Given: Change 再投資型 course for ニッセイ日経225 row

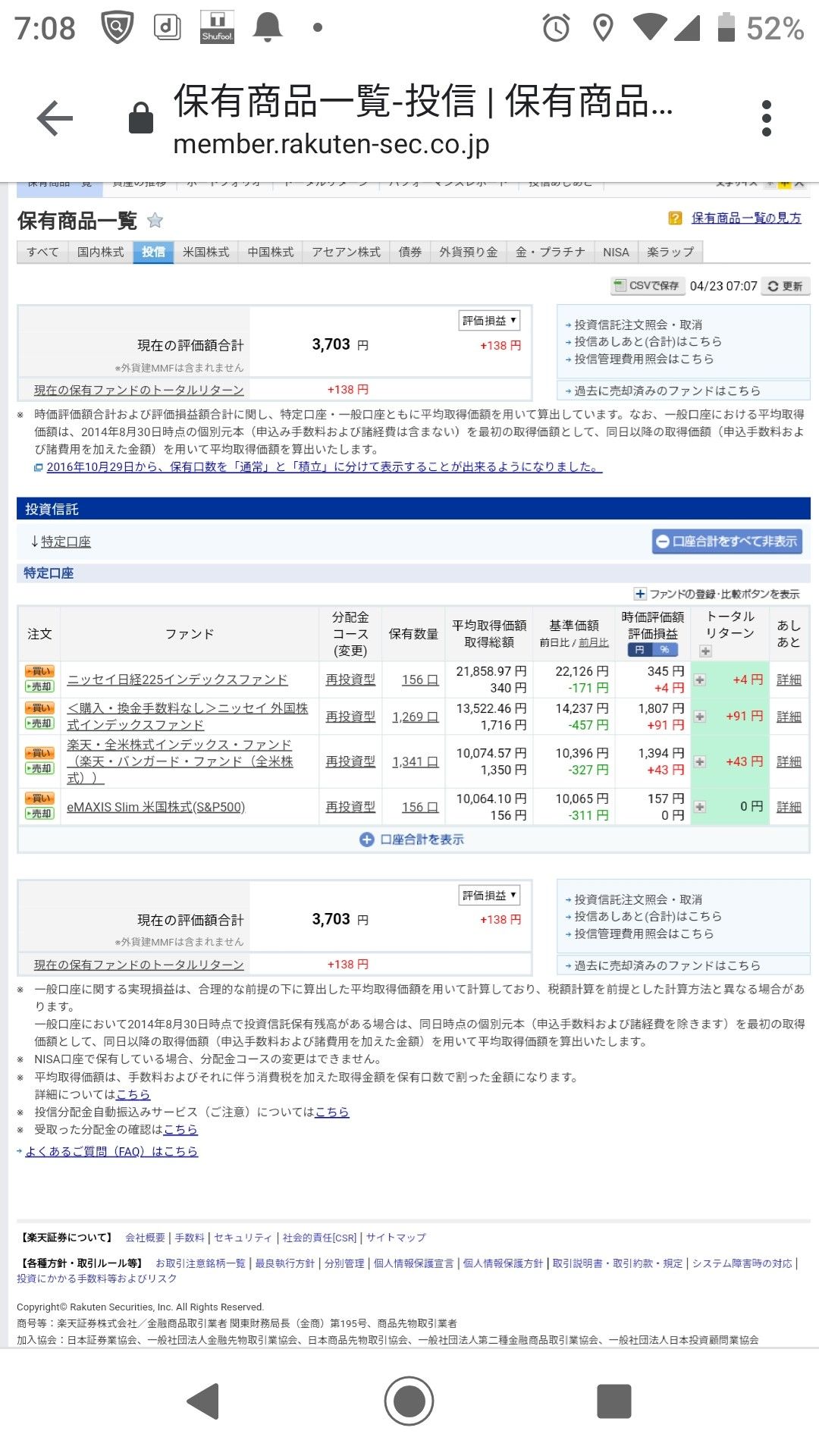Looking at the screenshot, I should click(350, 679).
